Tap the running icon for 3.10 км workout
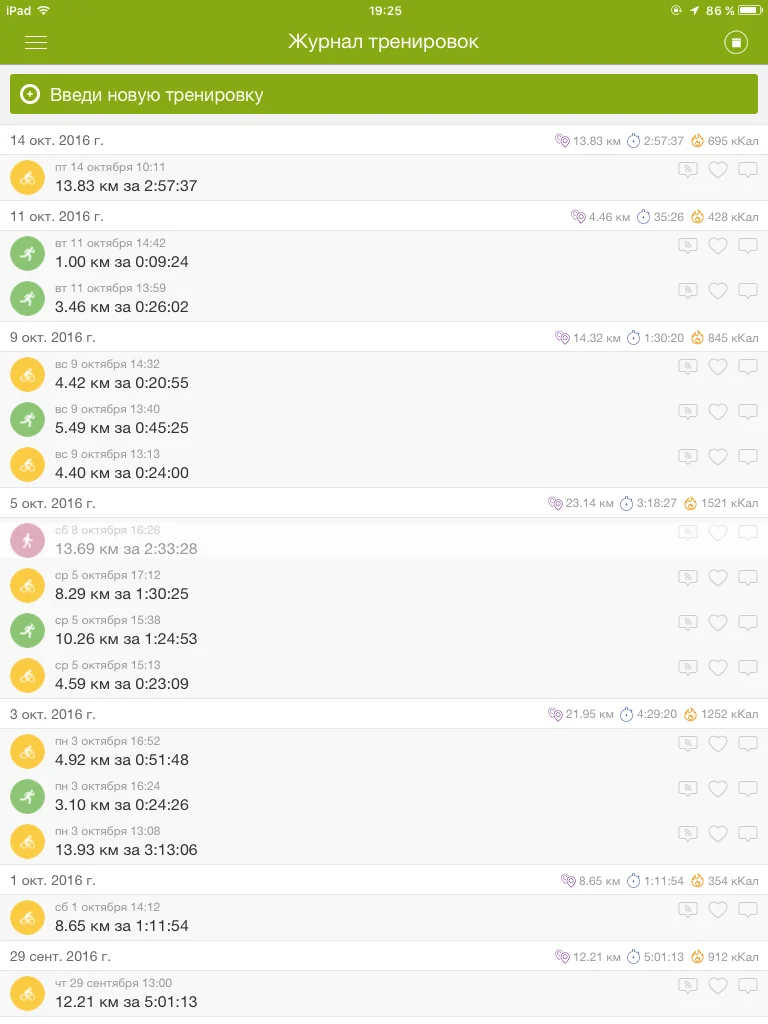The width and height of the screenshot is (768, 1024). pos(28,797)
